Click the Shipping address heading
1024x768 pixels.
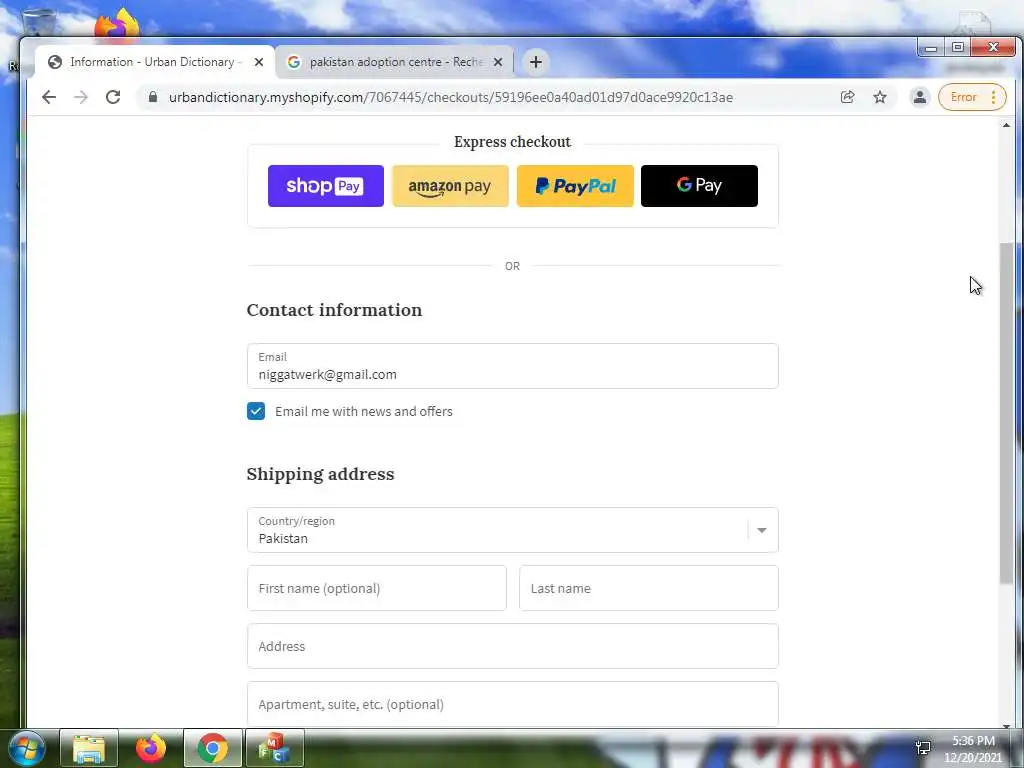pyautogui.click(x=321, y=474)
